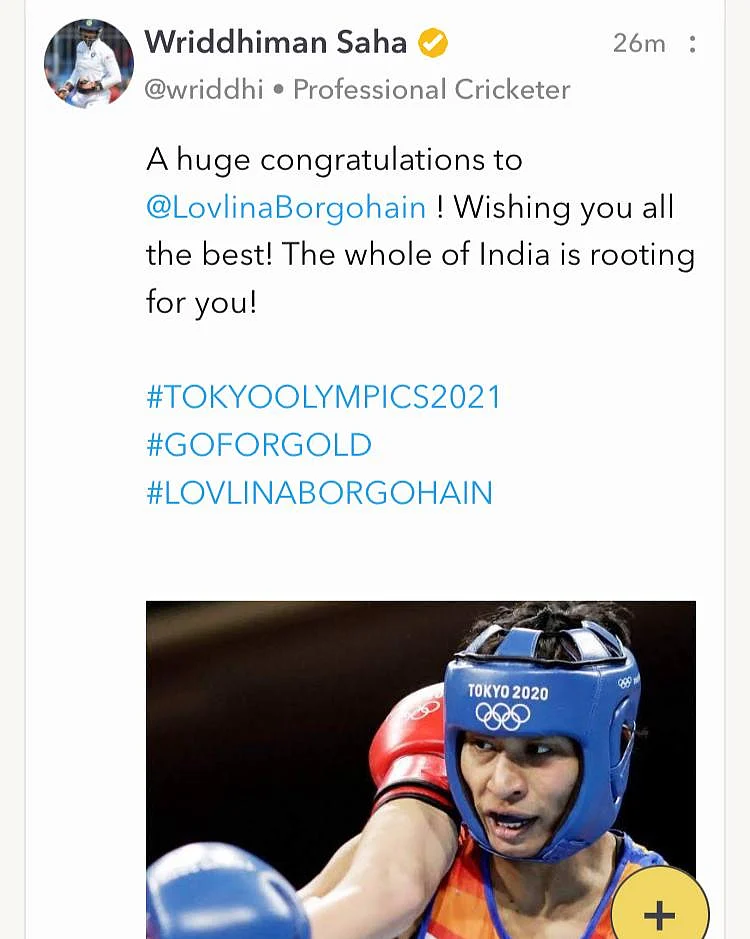
Task: Select the Professional Cricketer label
Action: pos(431,90)
